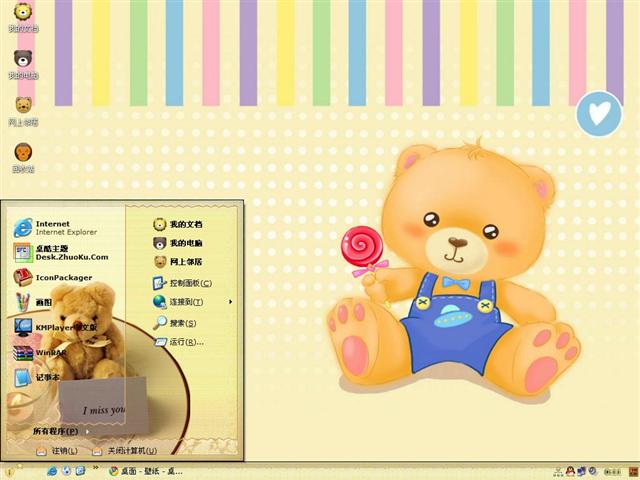Open KMPlayer 中文版 from start menu
The width and height of the screenshot is (640, 480).
point(56,327)
